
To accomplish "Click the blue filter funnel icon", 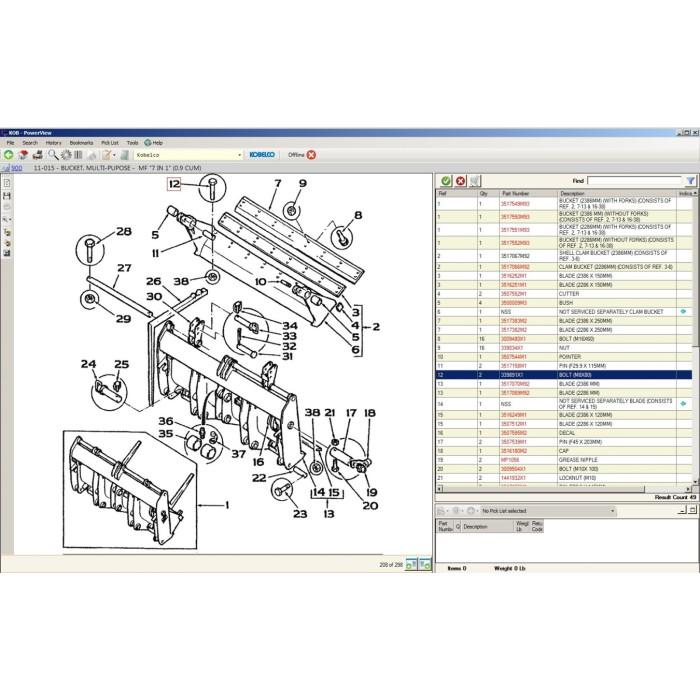I will pos(691,180).
